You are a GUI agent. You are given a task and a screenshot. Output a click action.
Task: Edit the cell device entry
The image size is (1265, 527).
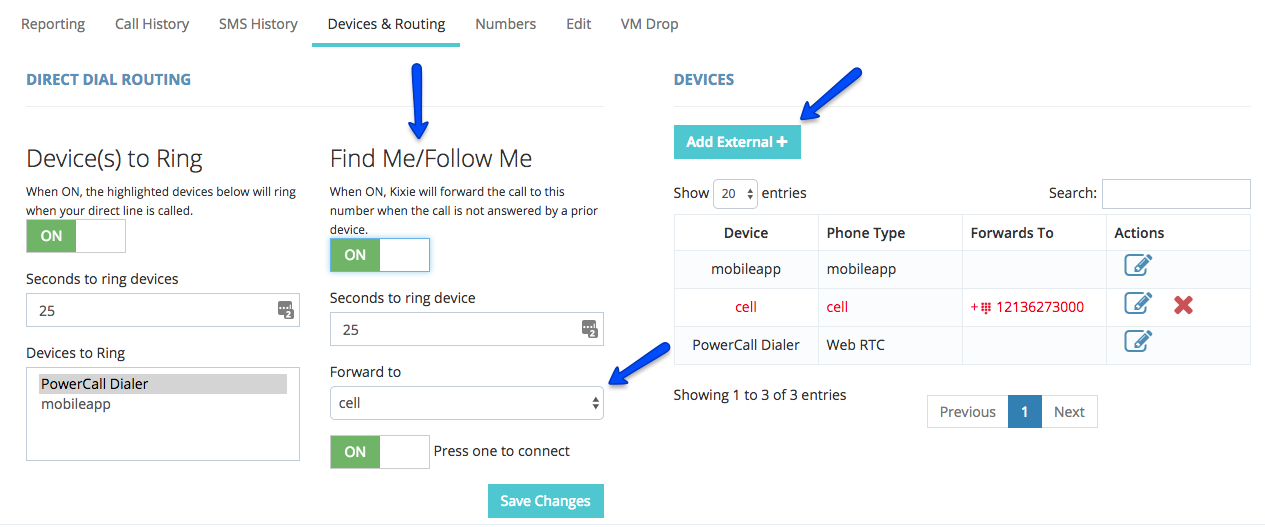pos(1138,303)
